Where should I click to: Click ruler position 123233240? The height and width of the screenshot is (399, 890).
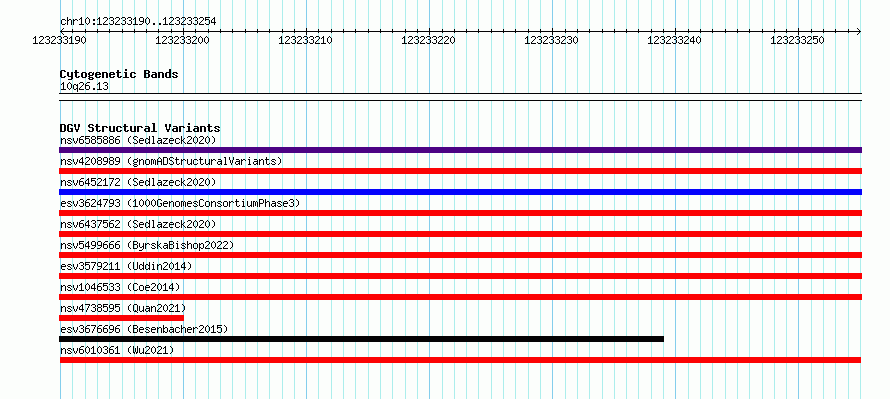coord(674,40)
